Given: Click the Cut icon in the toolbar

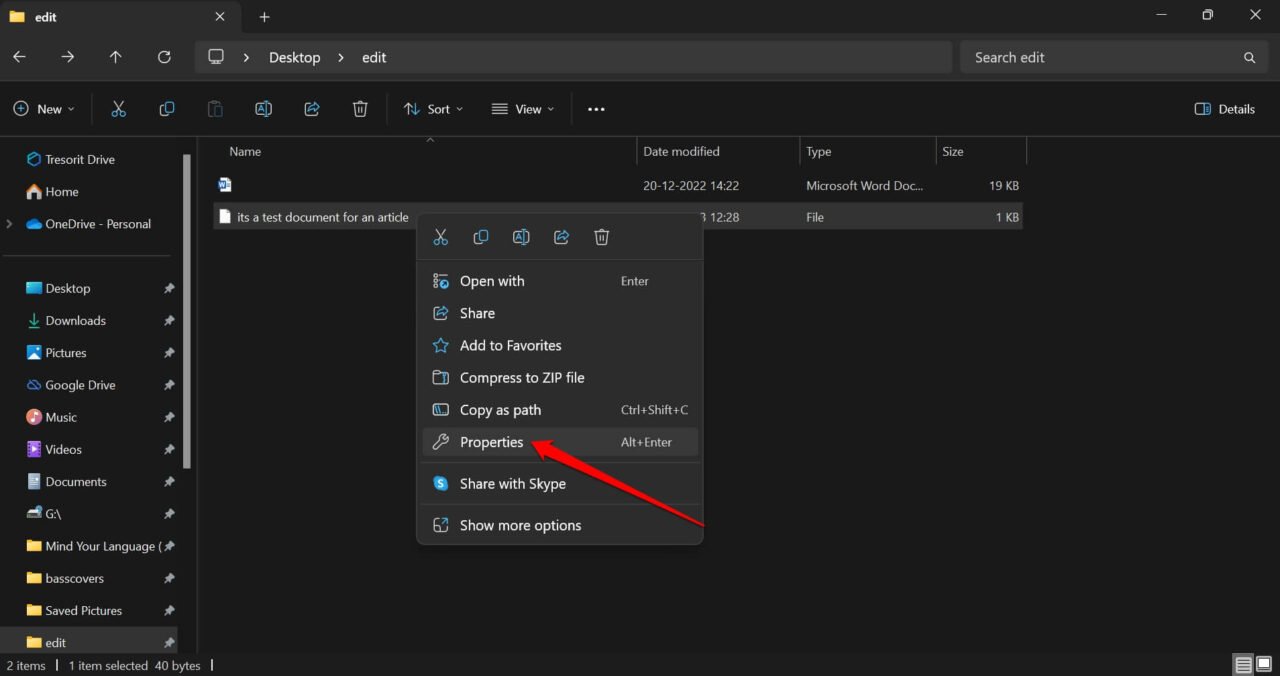Looking at the screenshot, I should [118, 108].
